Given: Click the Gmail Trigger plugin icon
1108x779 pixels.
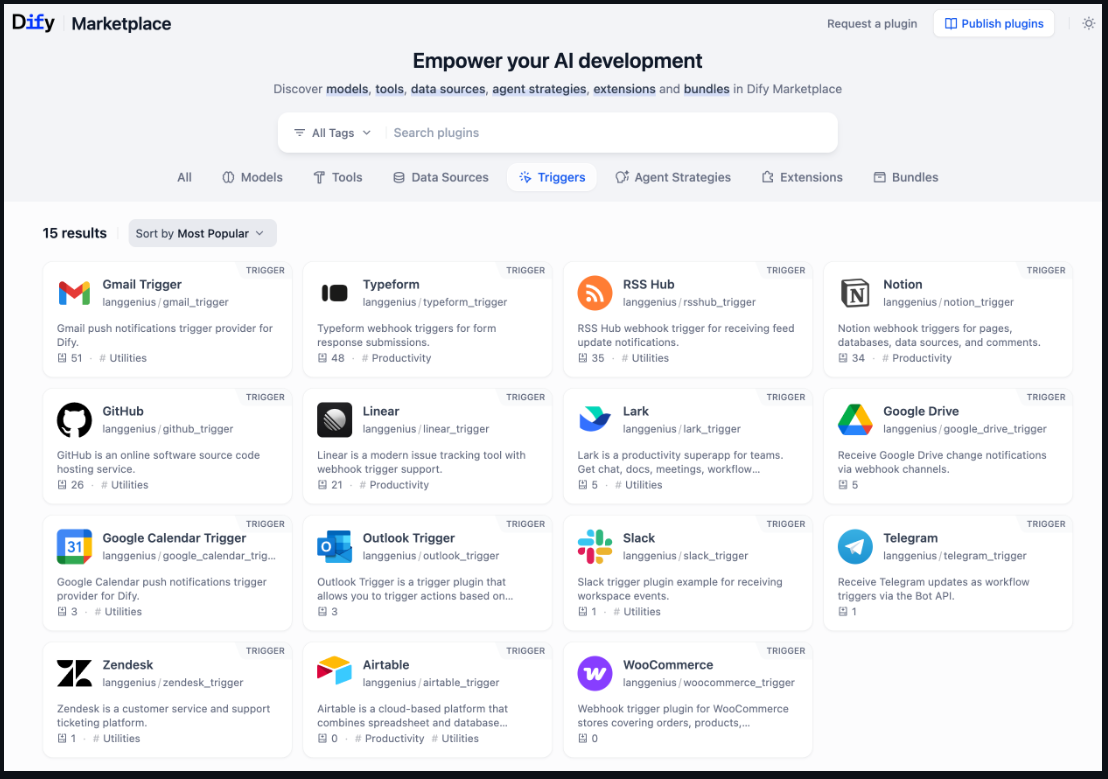Looking at the screenshot, I should click(x=74, y=293).
